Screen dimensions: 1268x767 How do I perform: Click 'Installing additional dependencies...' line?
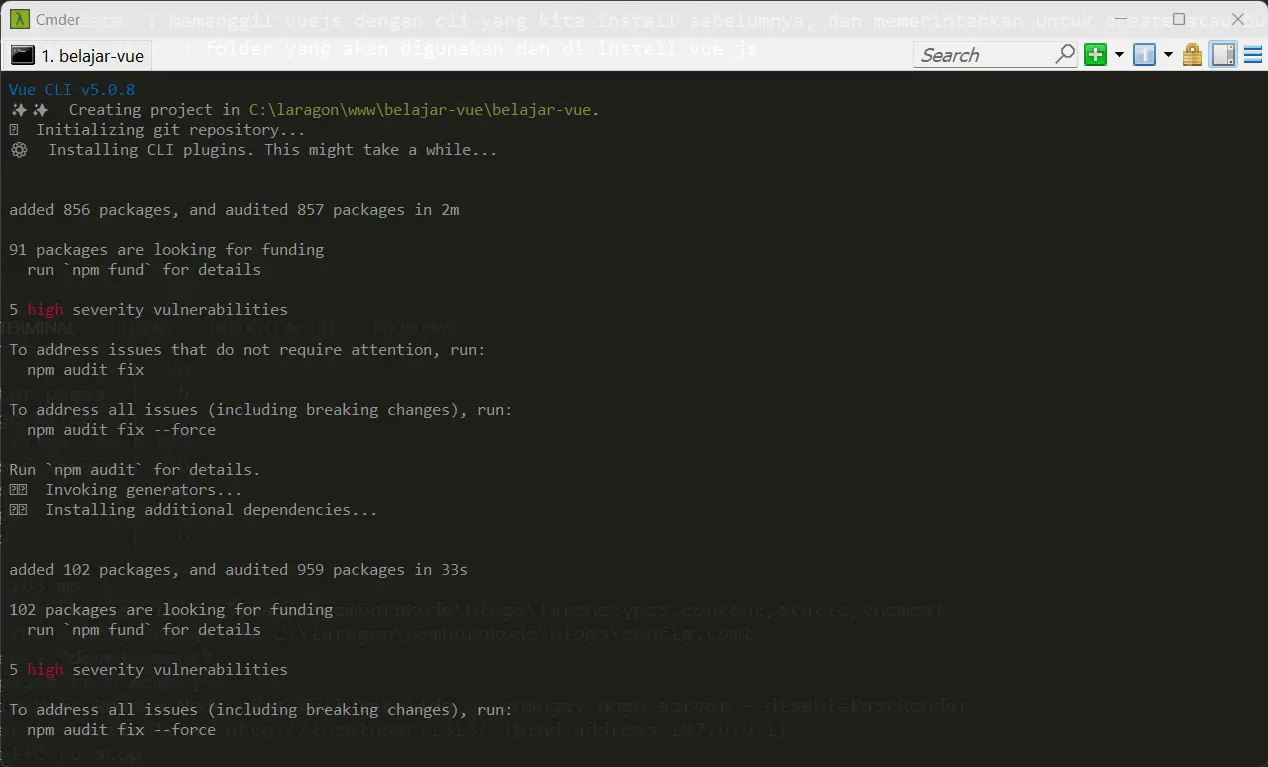(211, 510)
